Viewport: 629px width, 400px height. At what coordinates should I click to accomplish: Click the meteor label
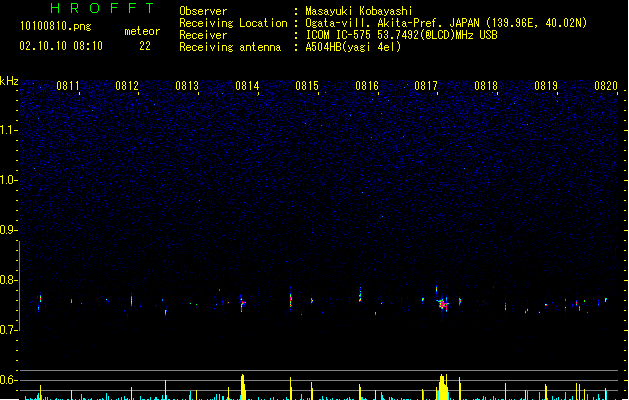tap(142, 31)
